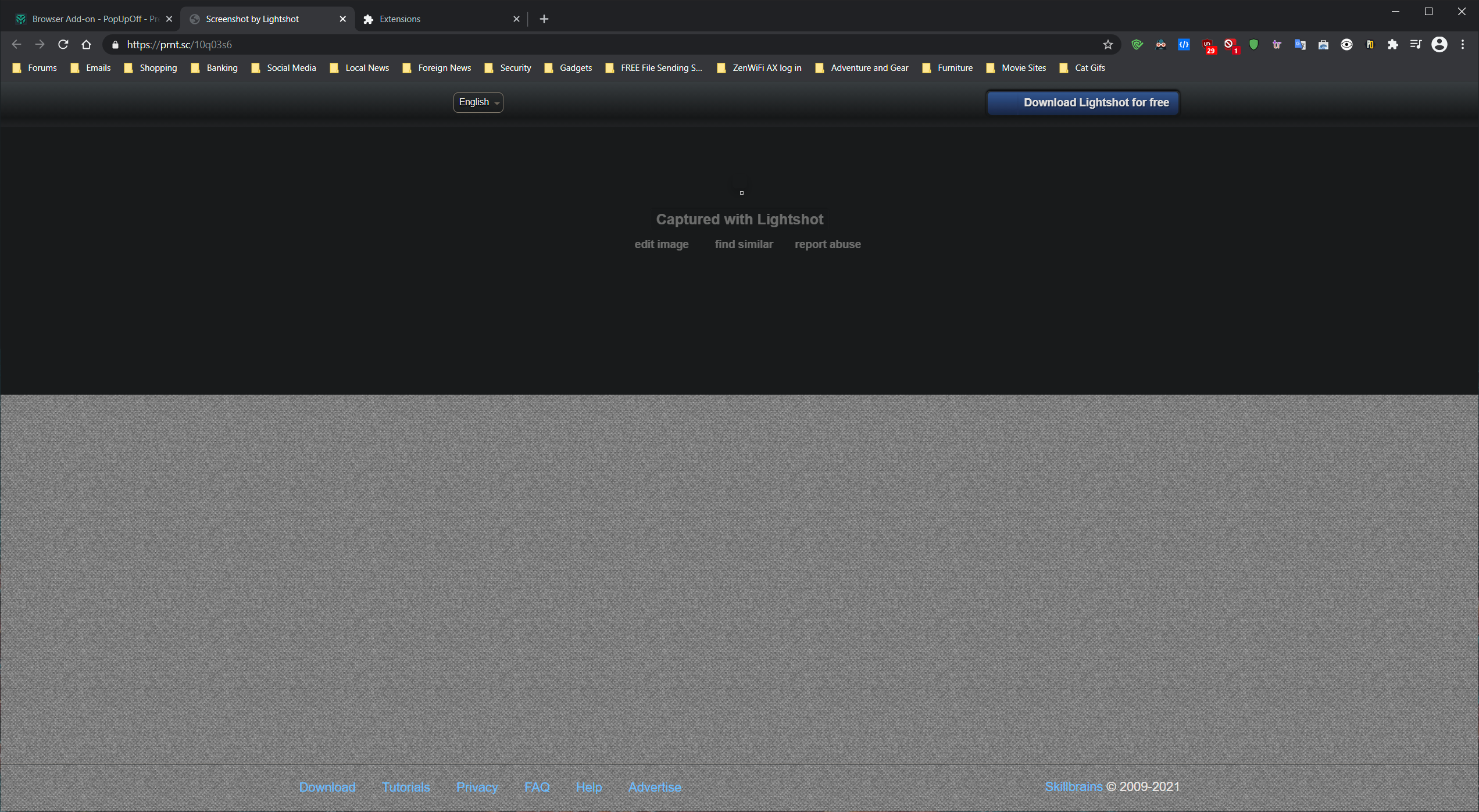The image size is (1479, 812).
Task: Click Download Lightshot for free button
Action: pyautogui.click(x=1083, y=103)
